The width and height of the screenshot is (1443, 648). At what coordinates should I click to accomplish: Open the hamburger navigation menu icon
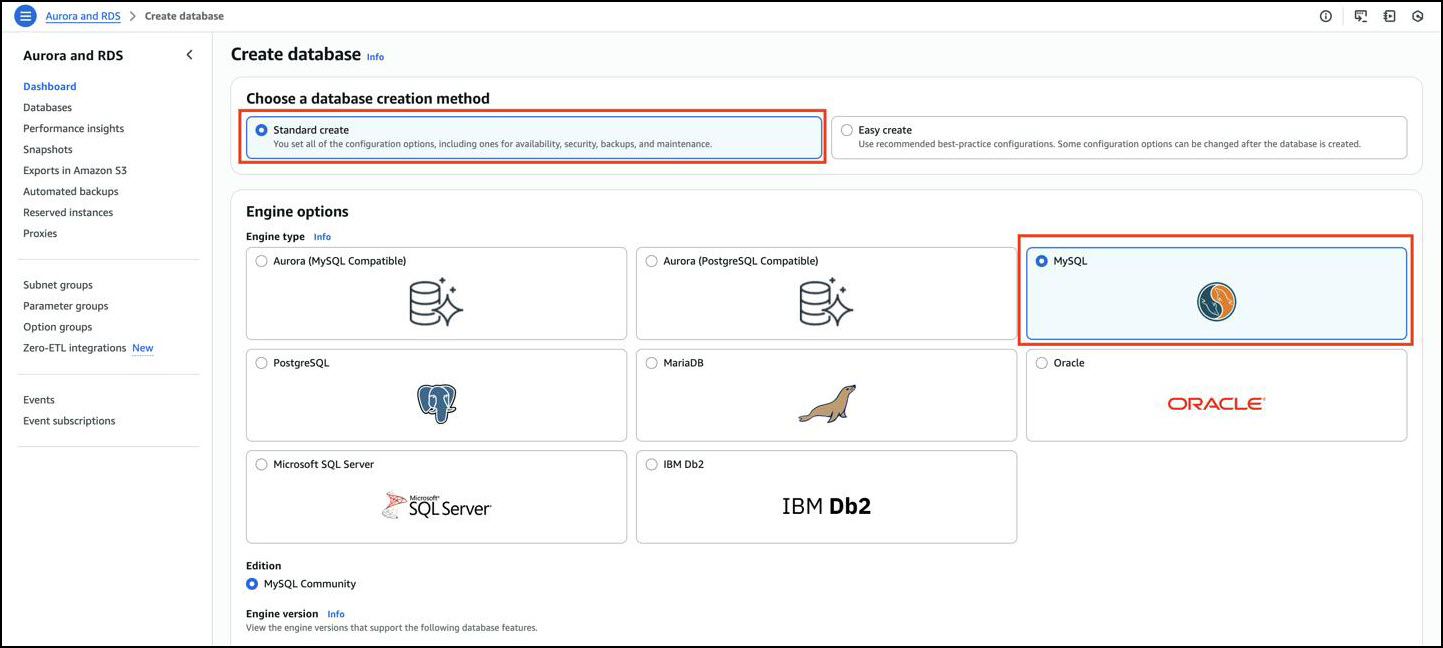tap(26, 16)
